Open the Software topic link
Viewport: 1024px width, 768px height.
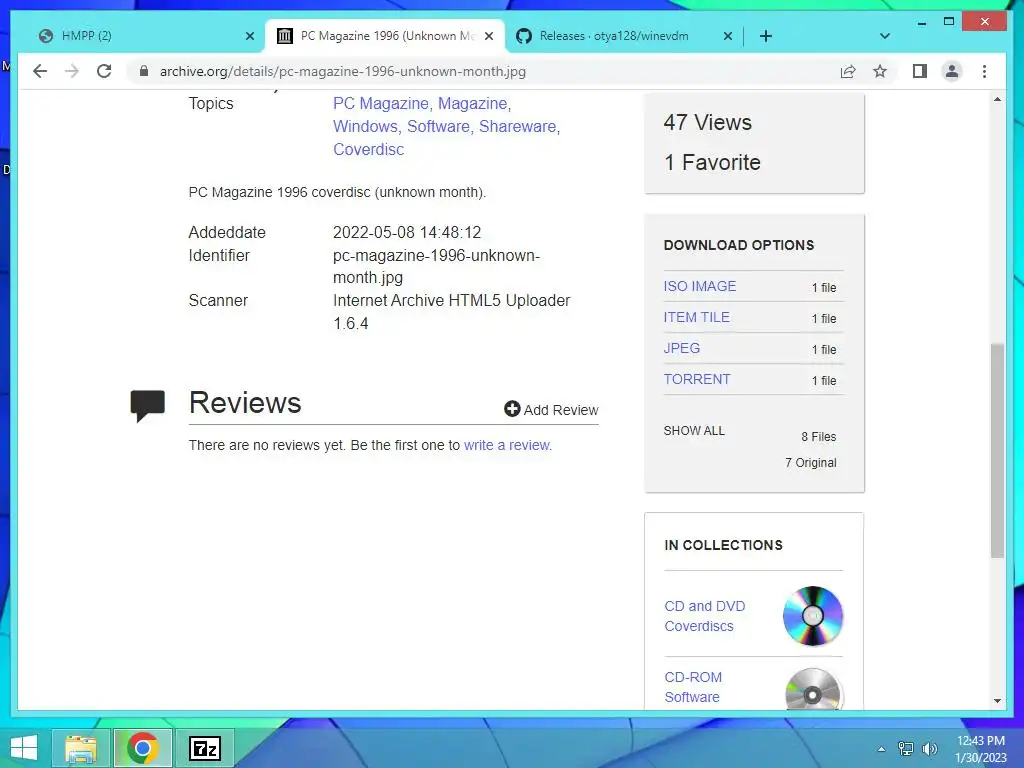[438, 126]
